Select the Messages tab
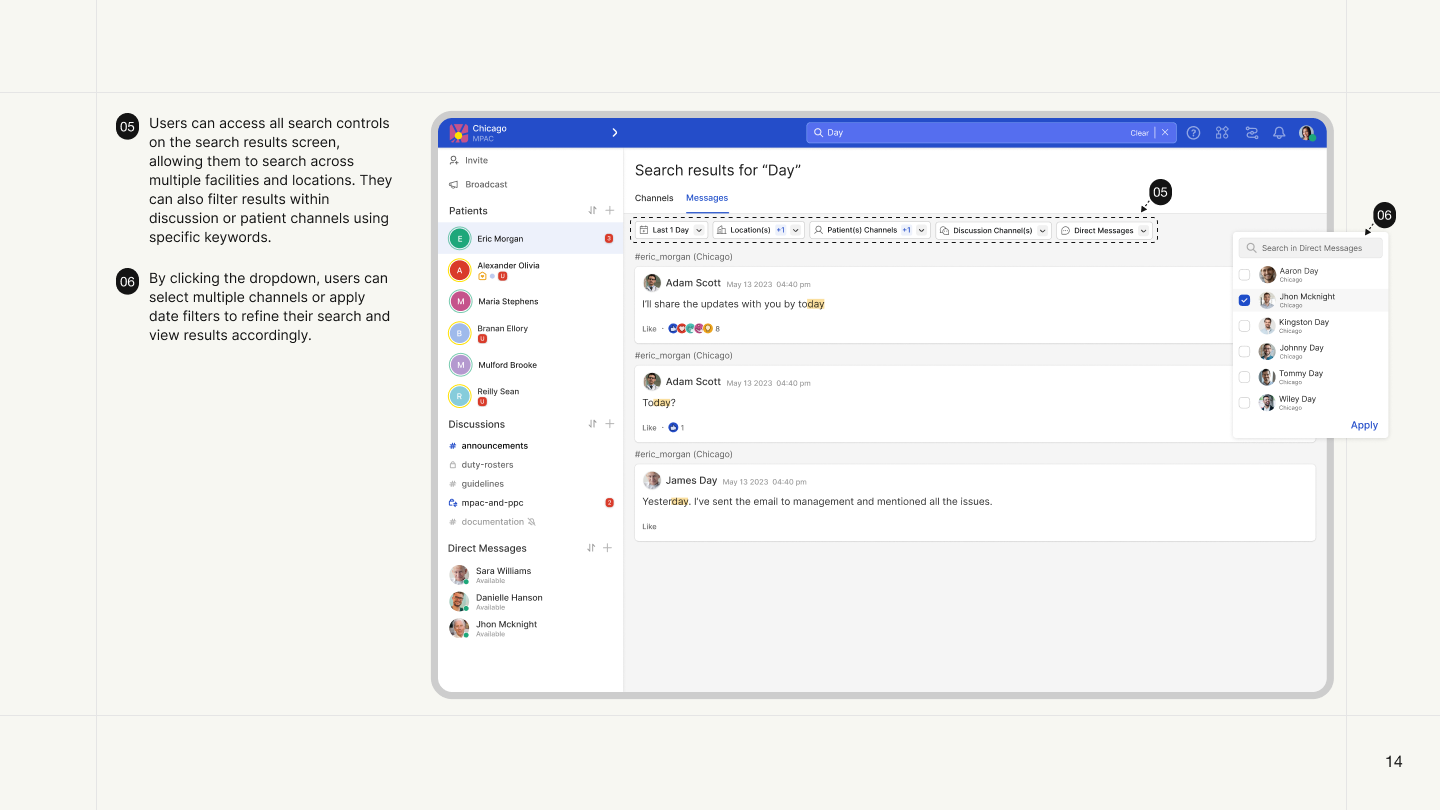 (x=707, y=198)
